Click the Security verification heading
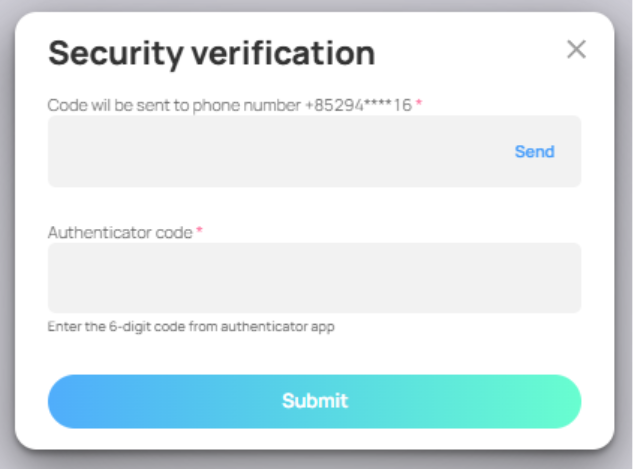Screen dimensions: 633x469 [211, 53]
